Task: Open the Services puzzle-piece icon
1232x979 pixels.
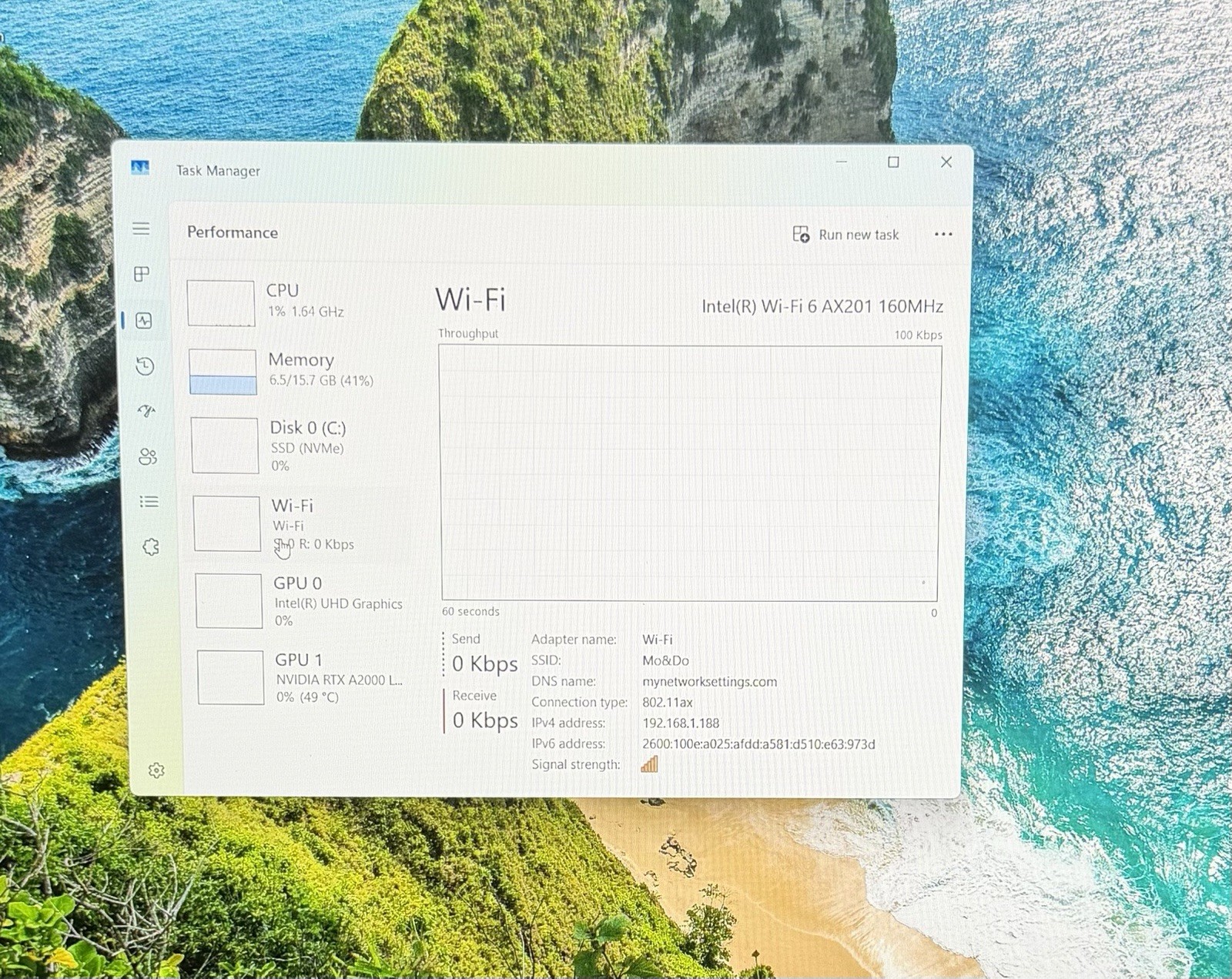Action: (151, 547)
